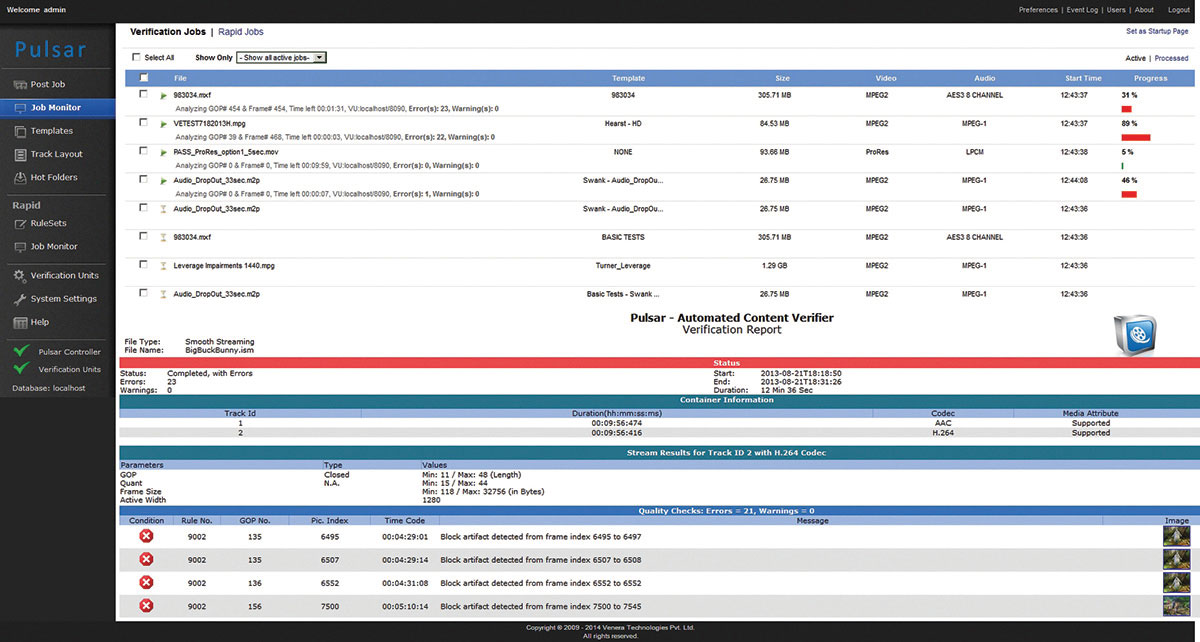Check the Leverage Impairments 1440.mpg checkbox
Image resolution: width=1200 pixels, height=642 pixels.
point(144,266)
